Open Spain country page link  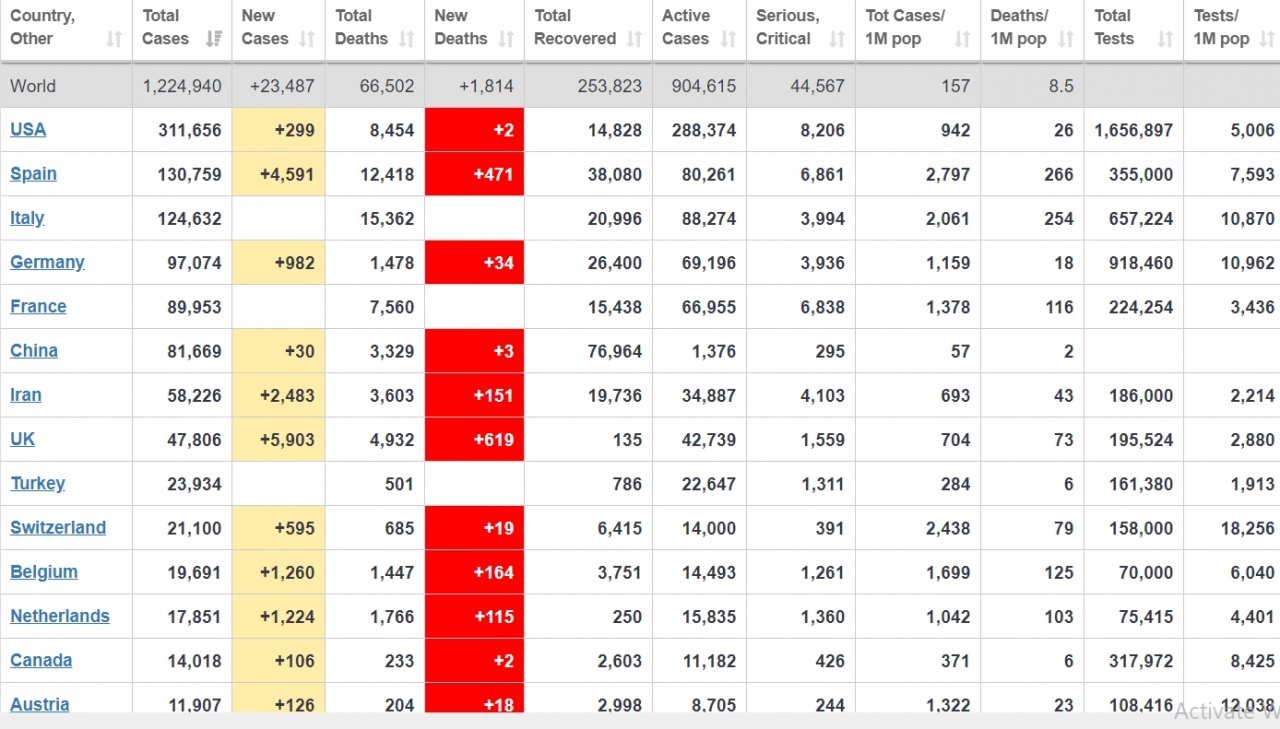tap(33, 174)
